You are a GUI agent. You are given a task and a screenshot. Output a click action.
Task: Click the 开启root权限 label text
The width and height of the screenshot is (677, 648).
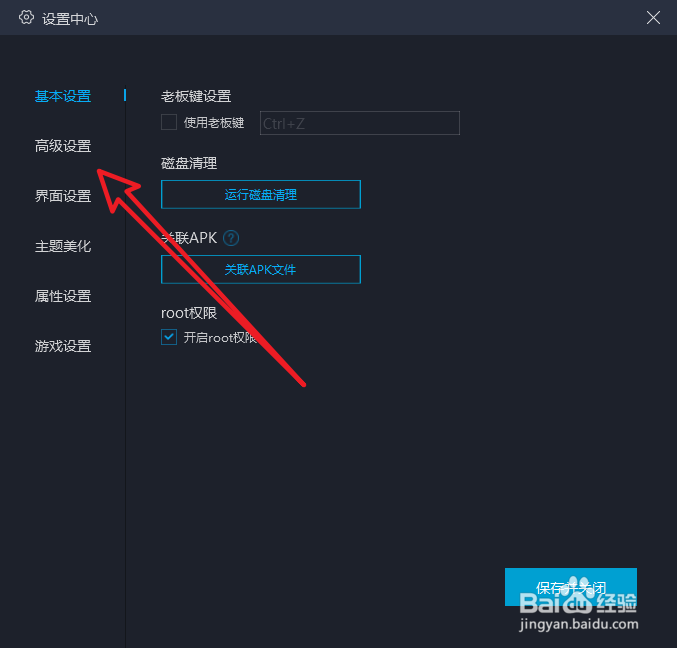point(220,337)
